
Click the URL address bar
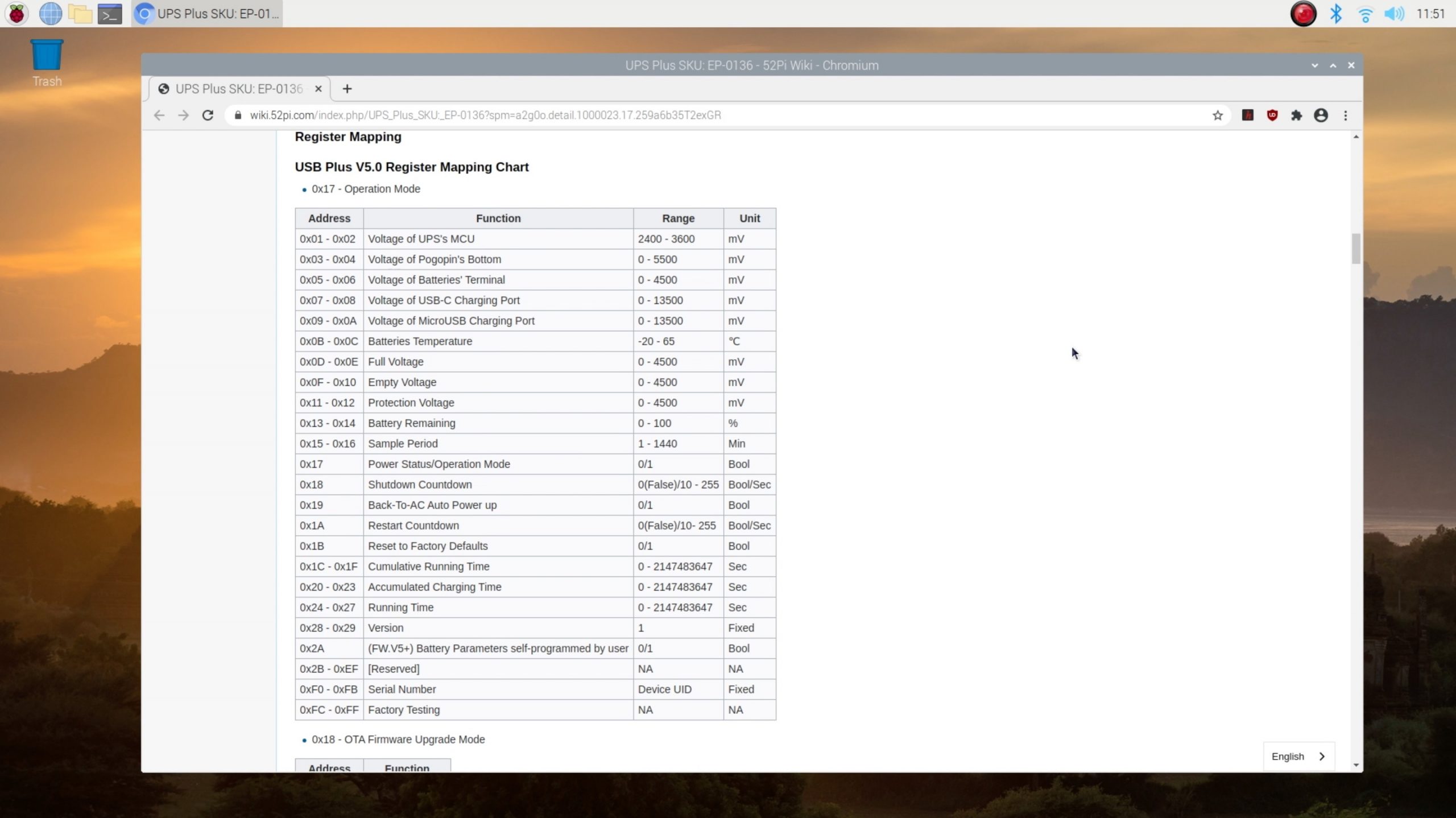point(682,115)
